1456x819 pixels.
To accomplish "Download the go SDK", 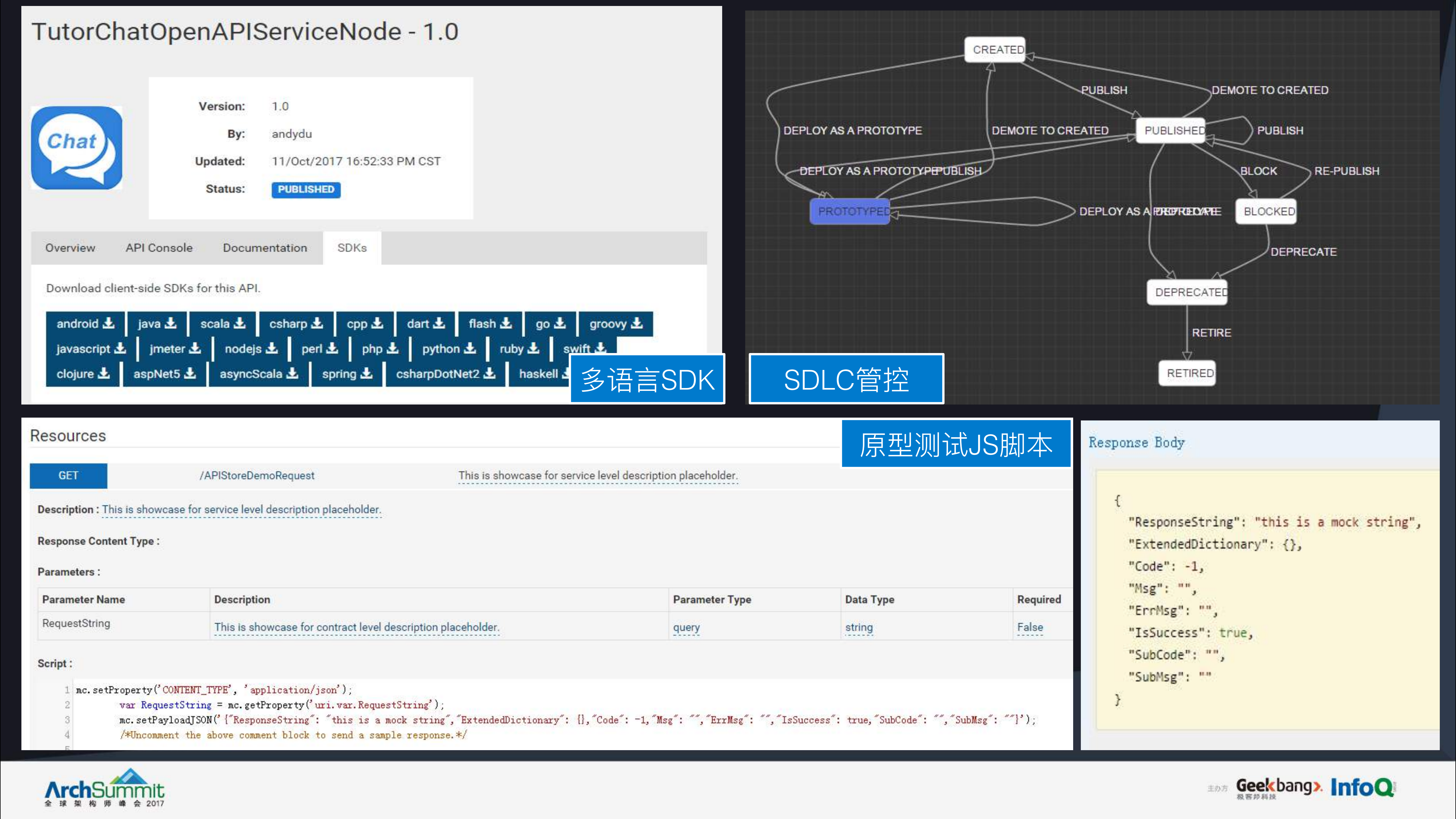I will [x=549, y=323].
